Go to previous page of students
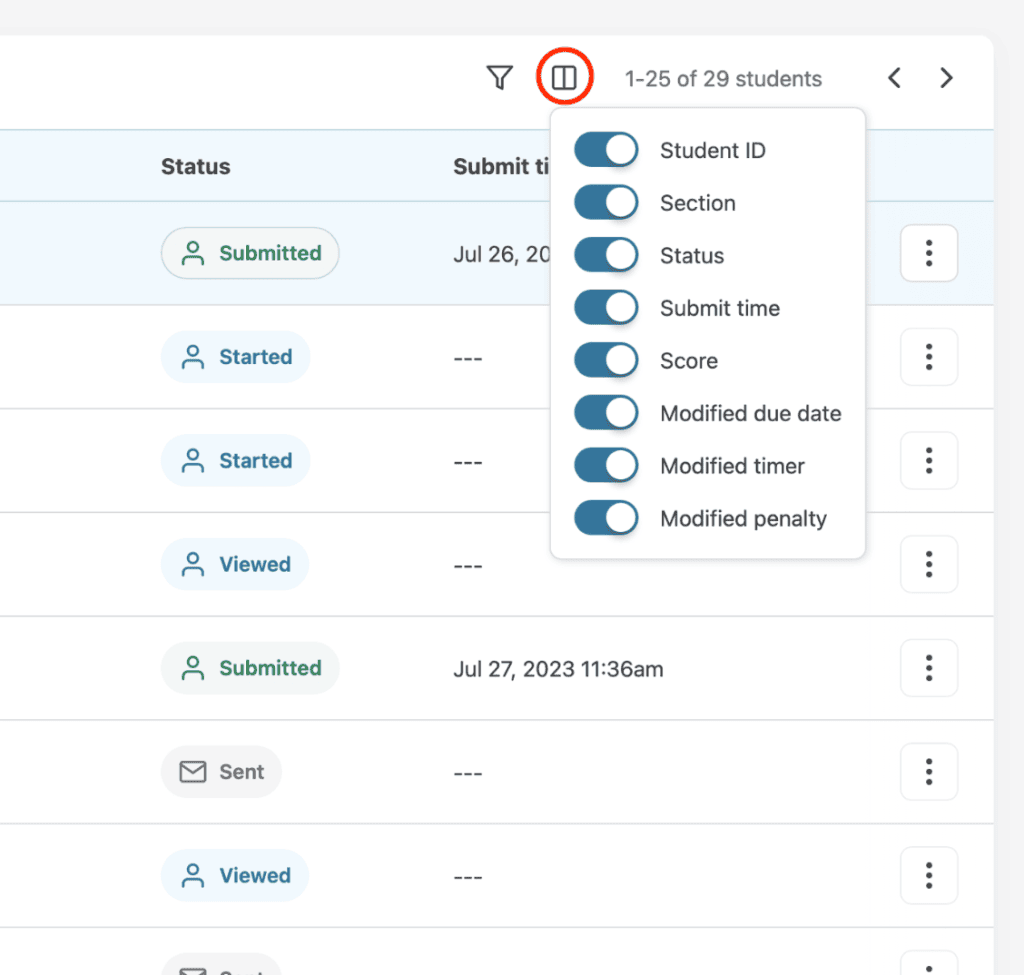1024x975 pixels. tap(894, 77)
